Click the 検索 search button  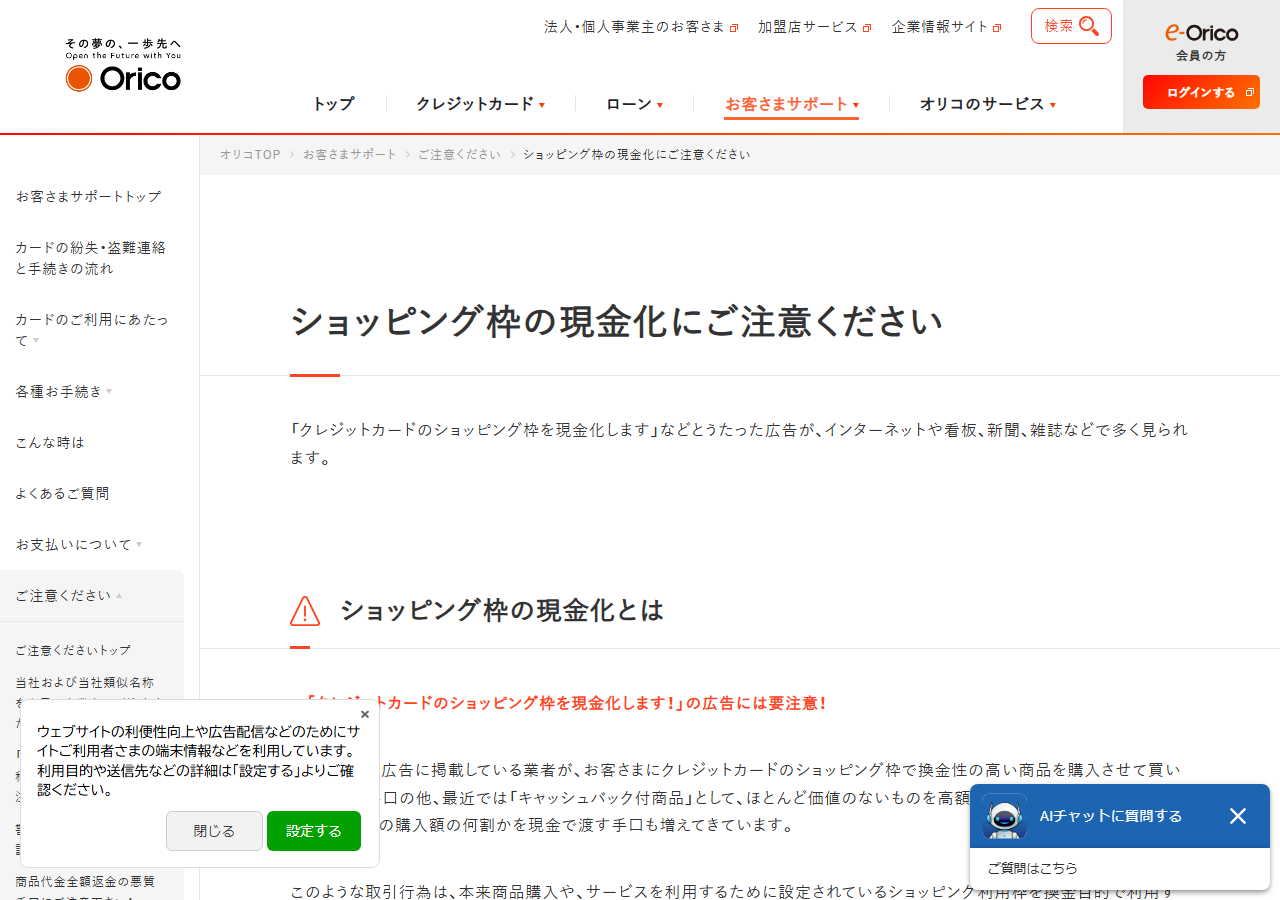(x=1071, y=26)
